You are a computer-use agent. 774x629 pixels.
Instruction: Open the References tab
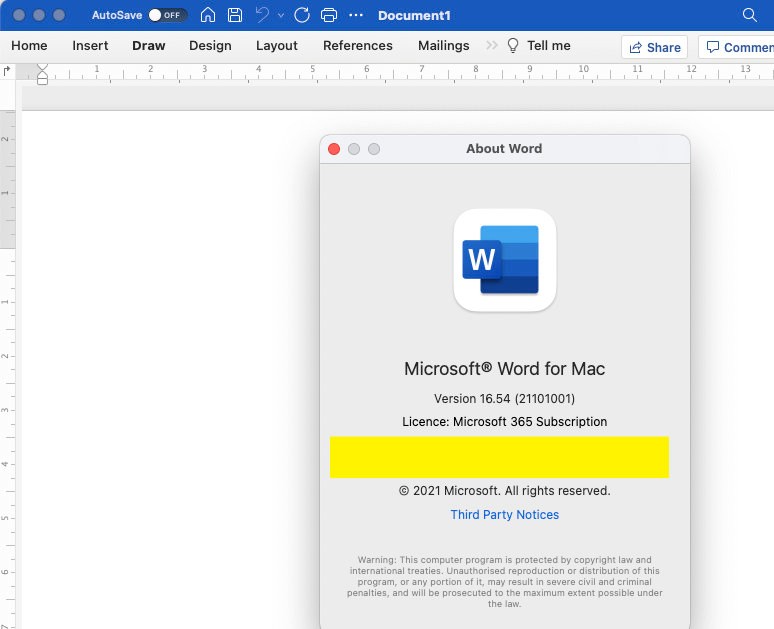click(x=358, y=45)
